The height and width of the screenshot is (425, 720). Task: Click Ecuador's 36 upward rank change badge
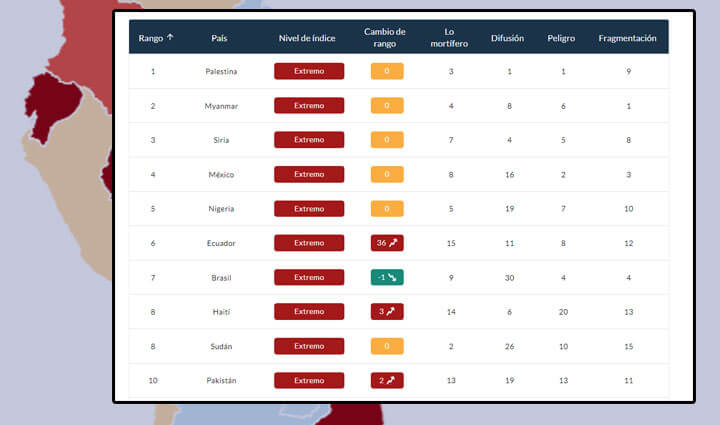tap(386, 243)
